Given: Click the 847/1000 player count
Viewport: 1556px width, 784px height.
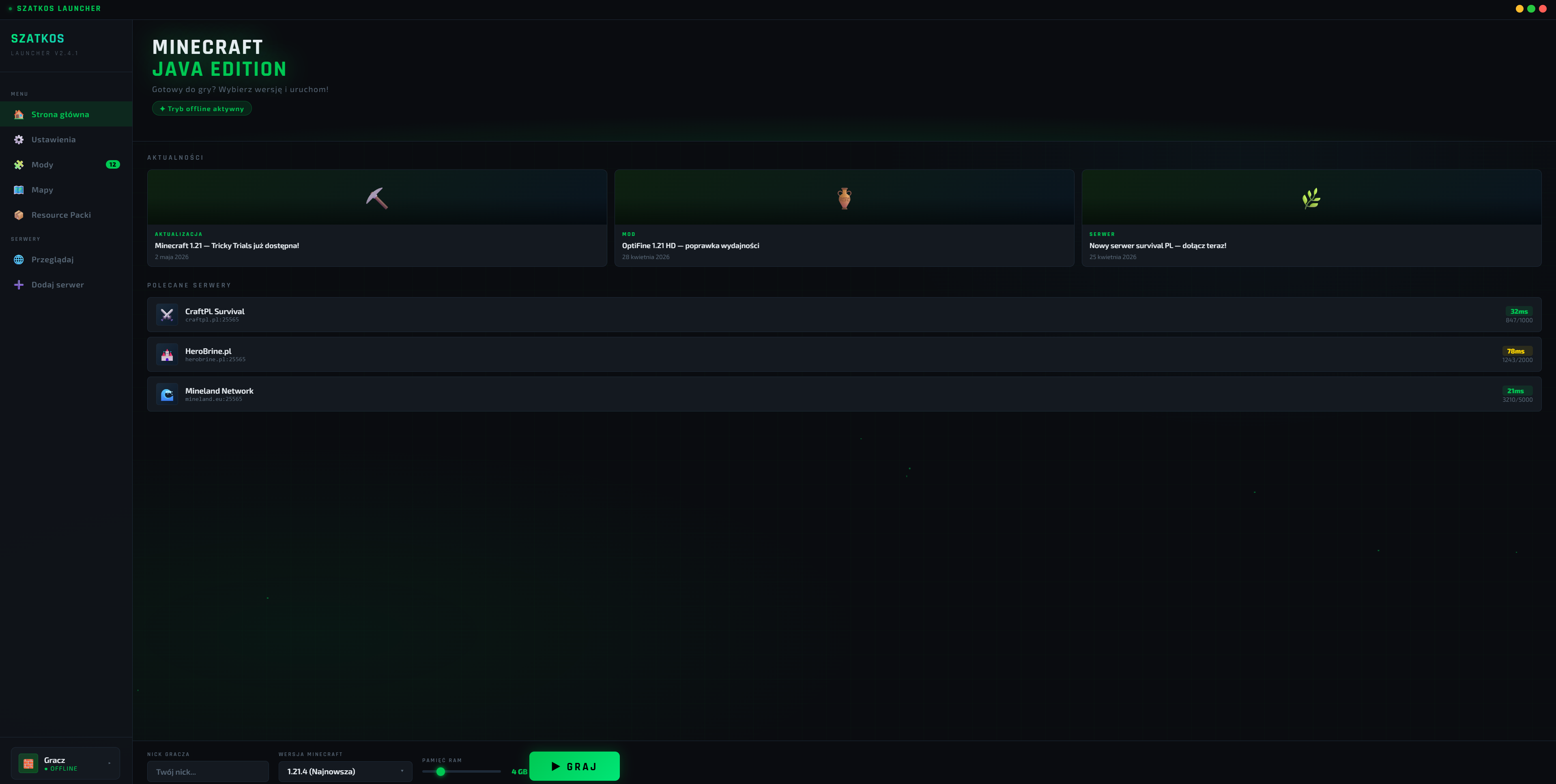Looking at the screenshot, I should coord(1519,321).
